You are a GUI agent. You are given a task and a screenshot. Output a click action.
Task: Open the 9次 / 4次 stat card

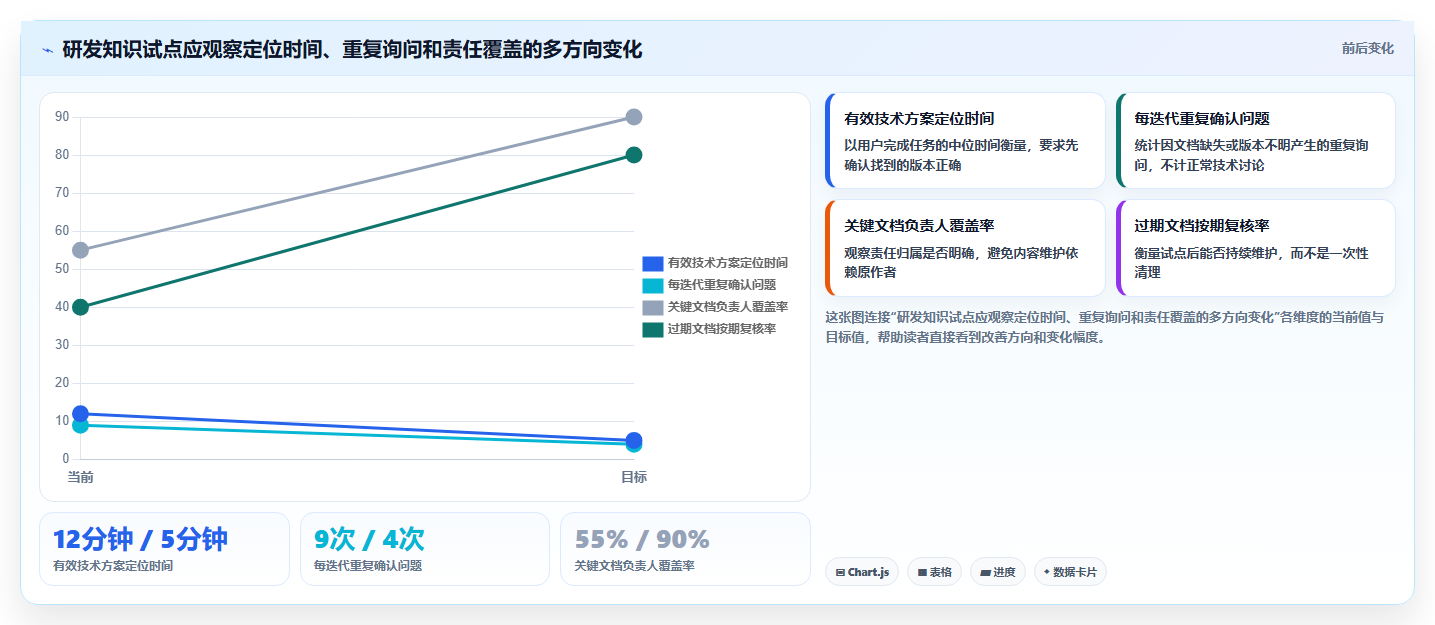click(425, 549)
